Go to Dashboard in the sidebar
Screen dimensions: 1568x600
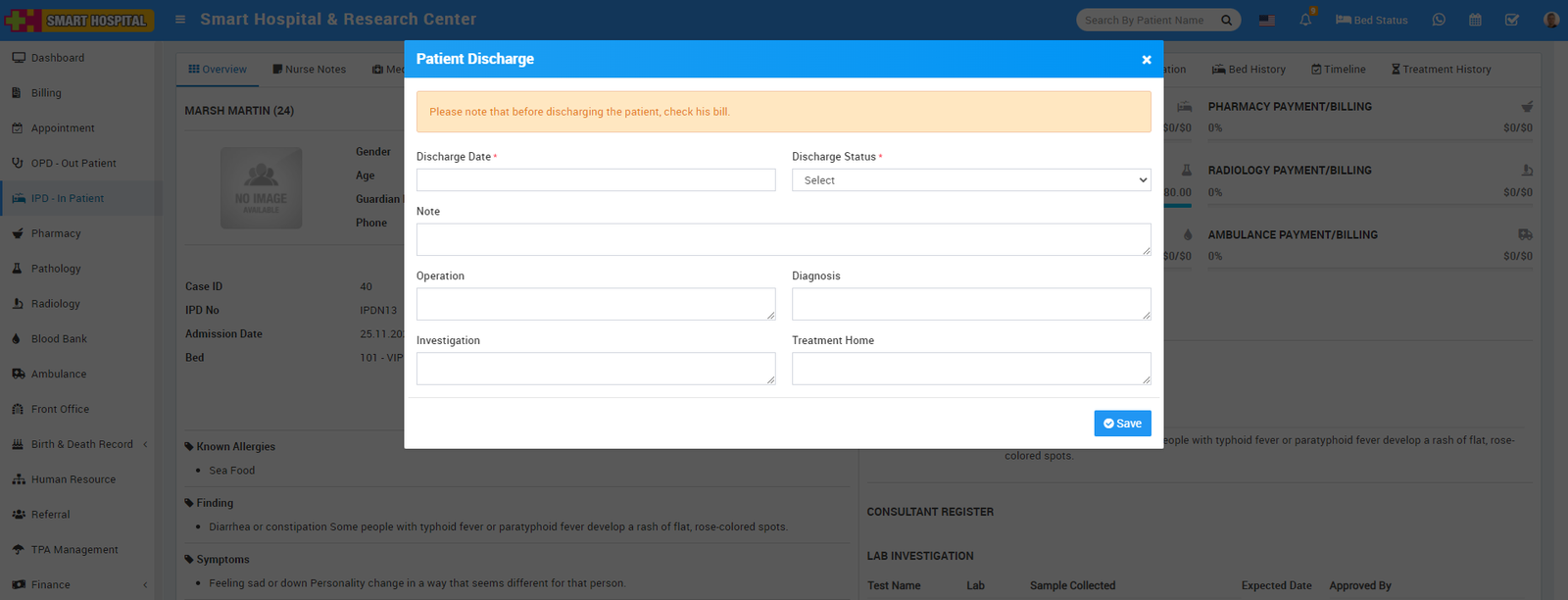(57, 58)
